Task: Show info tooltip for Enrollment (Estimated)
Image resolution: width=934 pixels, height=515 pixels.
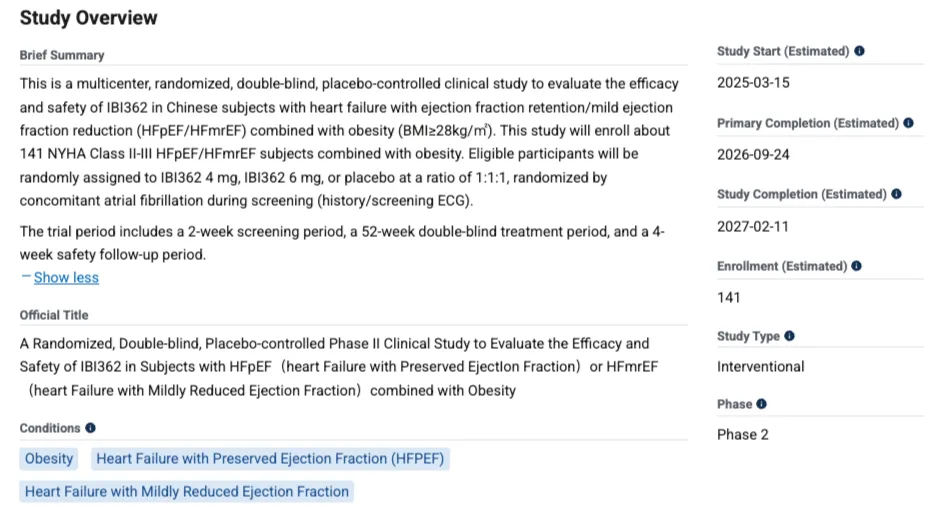Action: 857,266
